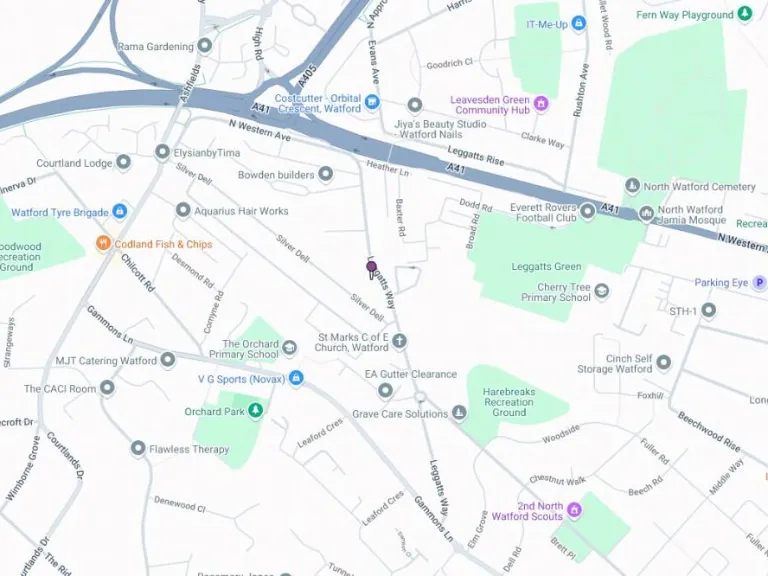Select the Codland Fish & Chips restaurant icon
768x576 pixels.
tap(103, 242)
